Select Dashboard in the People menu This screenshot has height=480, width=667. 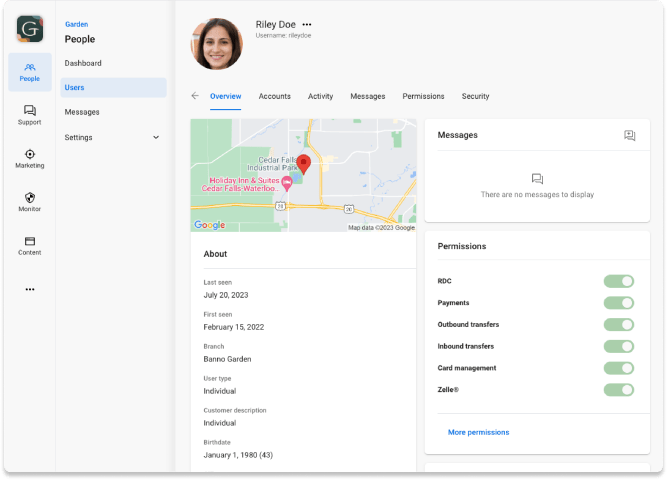(x=83, y=63)
